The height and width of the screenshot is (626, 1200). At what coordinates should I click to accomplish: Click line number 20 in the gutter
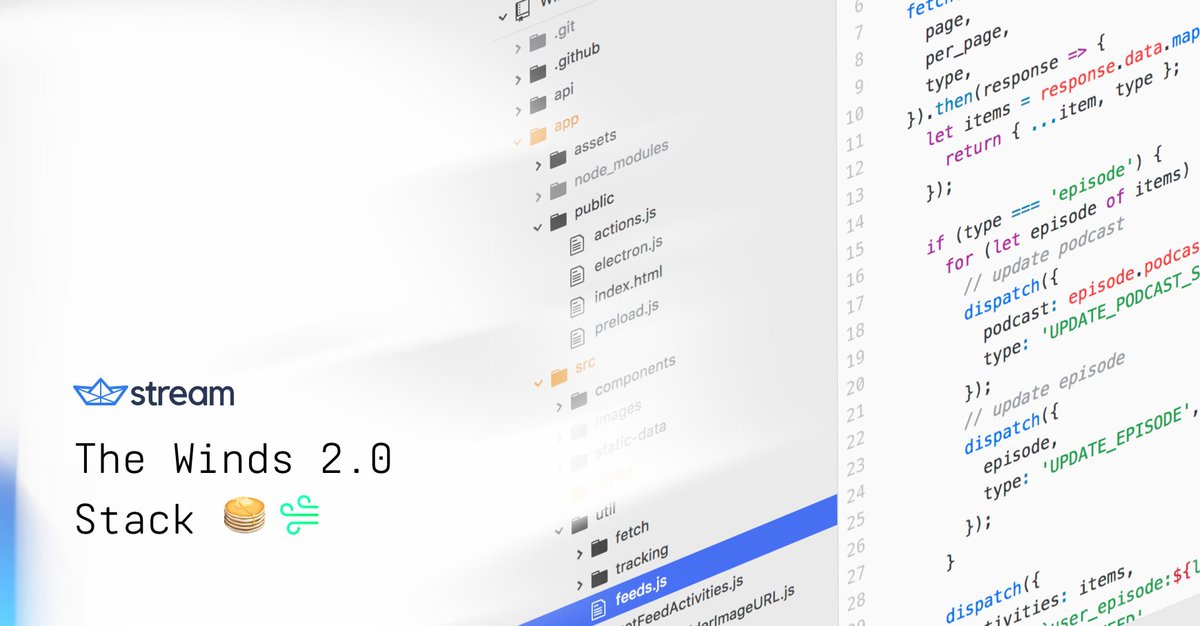853,385
